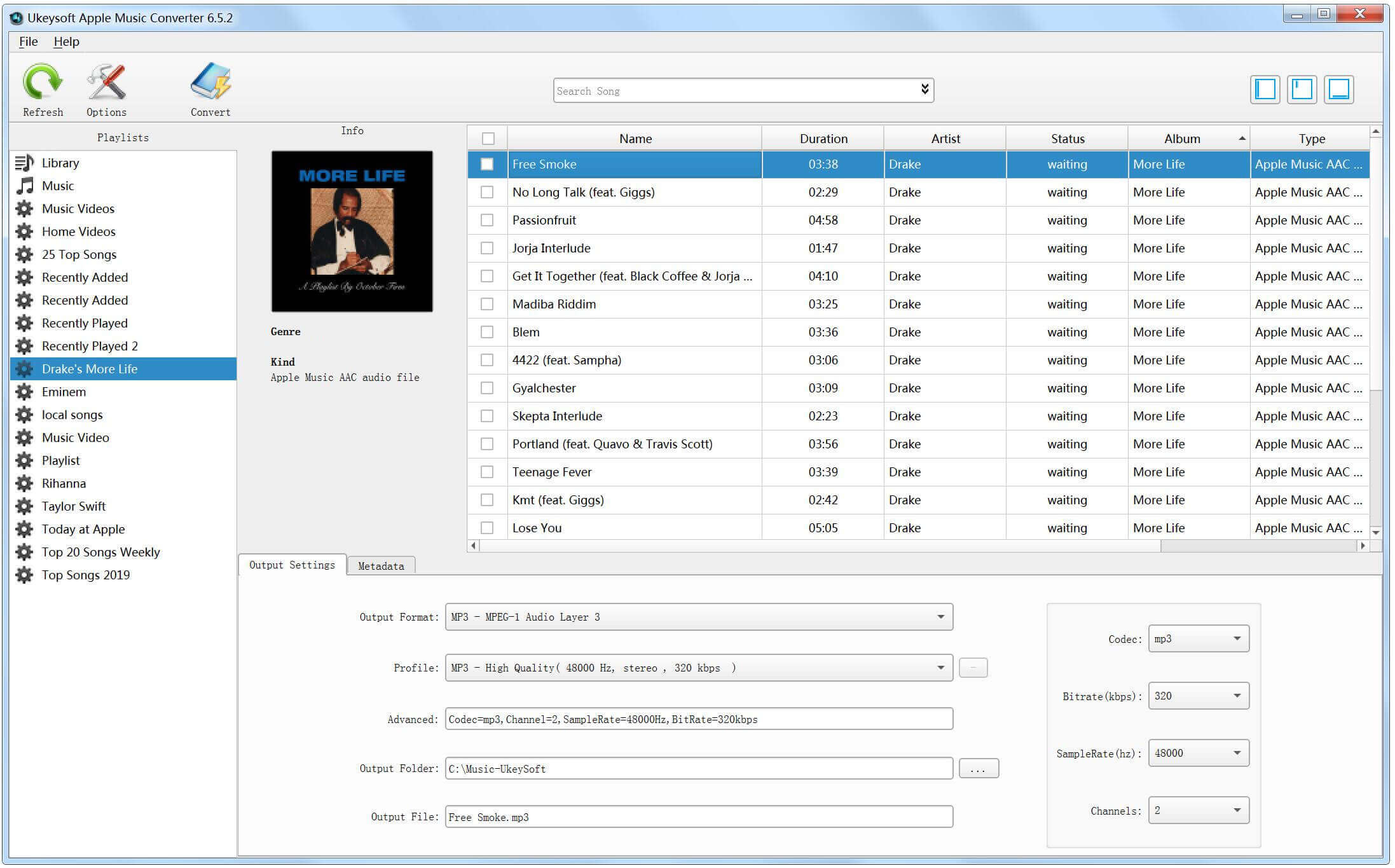This screenshot has width=1395, height=868.
Task: Enable the checkbox for Passionfruit track
Action: click(x=488, y=220)
